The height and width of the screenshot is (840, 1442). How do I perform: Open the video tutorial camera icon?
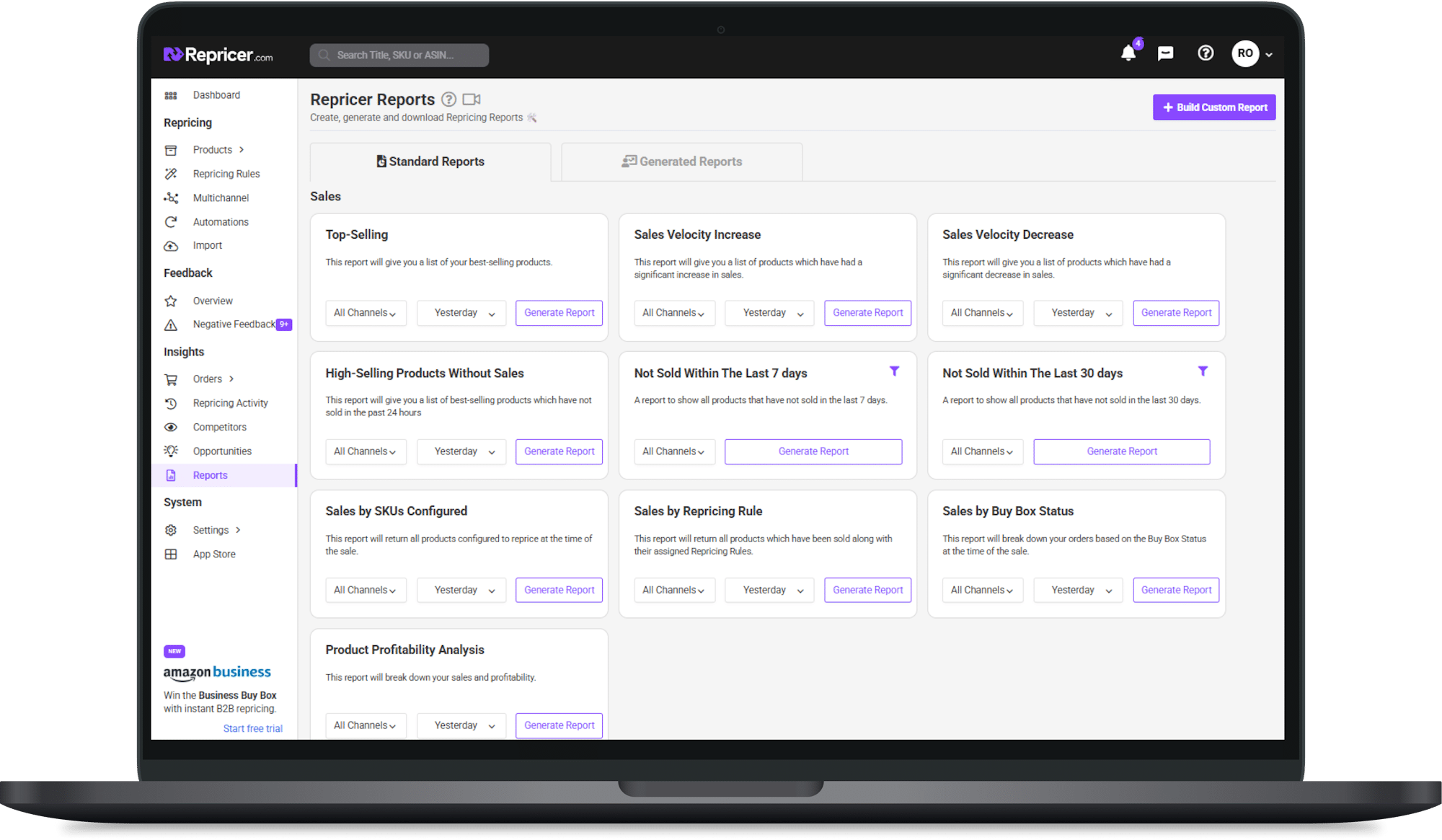[x=472, y=100]
